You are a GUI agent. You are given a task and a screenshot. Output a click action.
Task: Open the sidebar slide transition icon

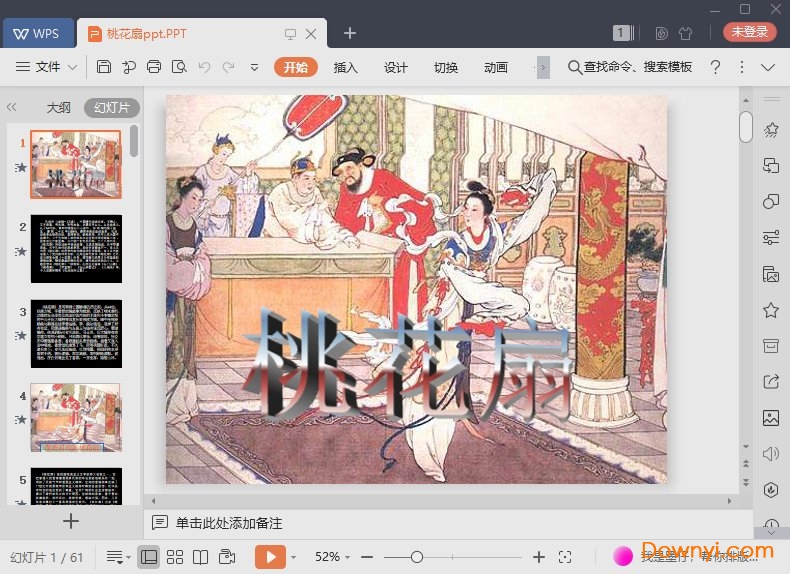tap(771, 165)
